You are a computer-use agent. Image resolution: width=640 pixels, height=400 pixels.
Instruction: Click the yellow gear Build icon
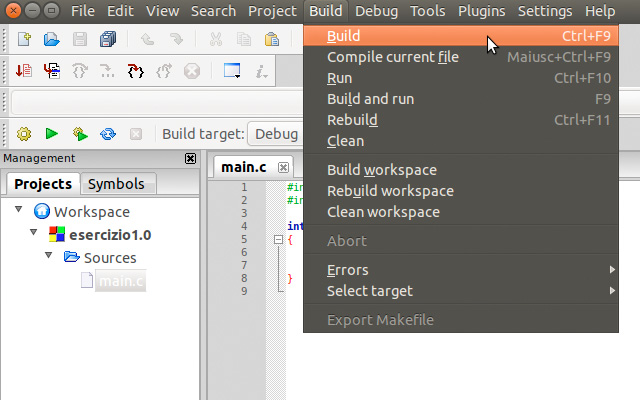click(24, 134)
